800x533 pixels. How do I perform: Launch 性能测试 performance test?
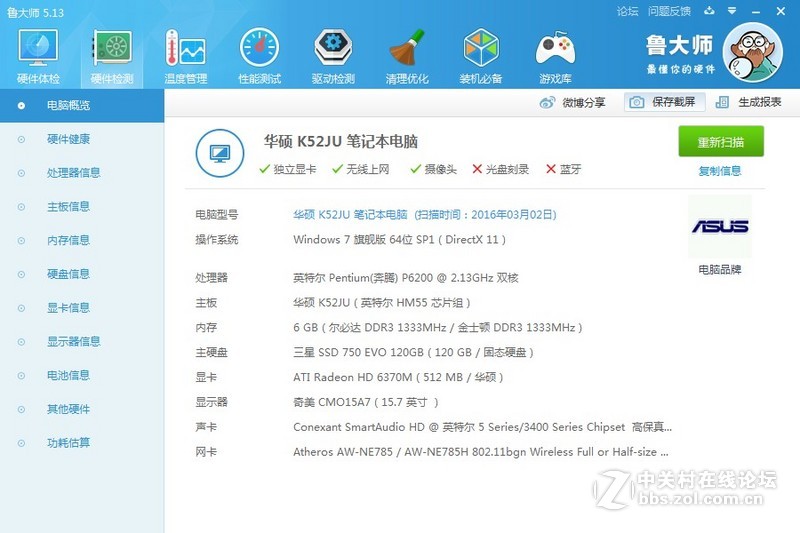click(x=259, y=57)
